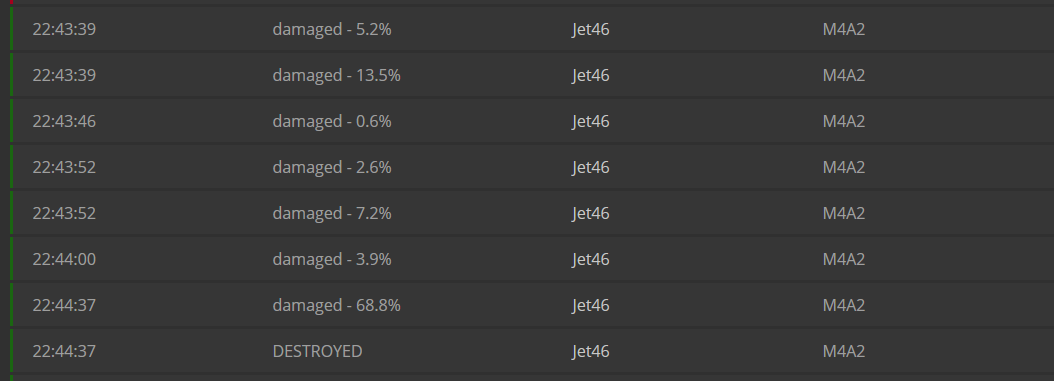Click Jet46 name in the 2.6% damage row
This screenshot has width=1054, height=381.
[x=591, y=167]
